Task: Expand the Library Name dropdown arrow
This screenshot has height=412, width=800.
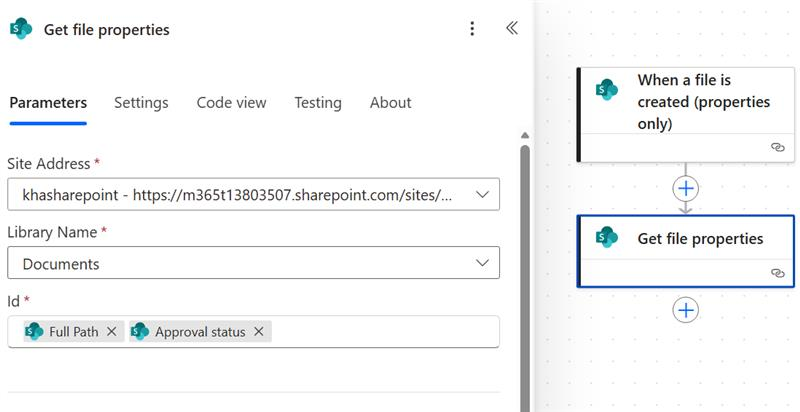Action: (482, 263)
